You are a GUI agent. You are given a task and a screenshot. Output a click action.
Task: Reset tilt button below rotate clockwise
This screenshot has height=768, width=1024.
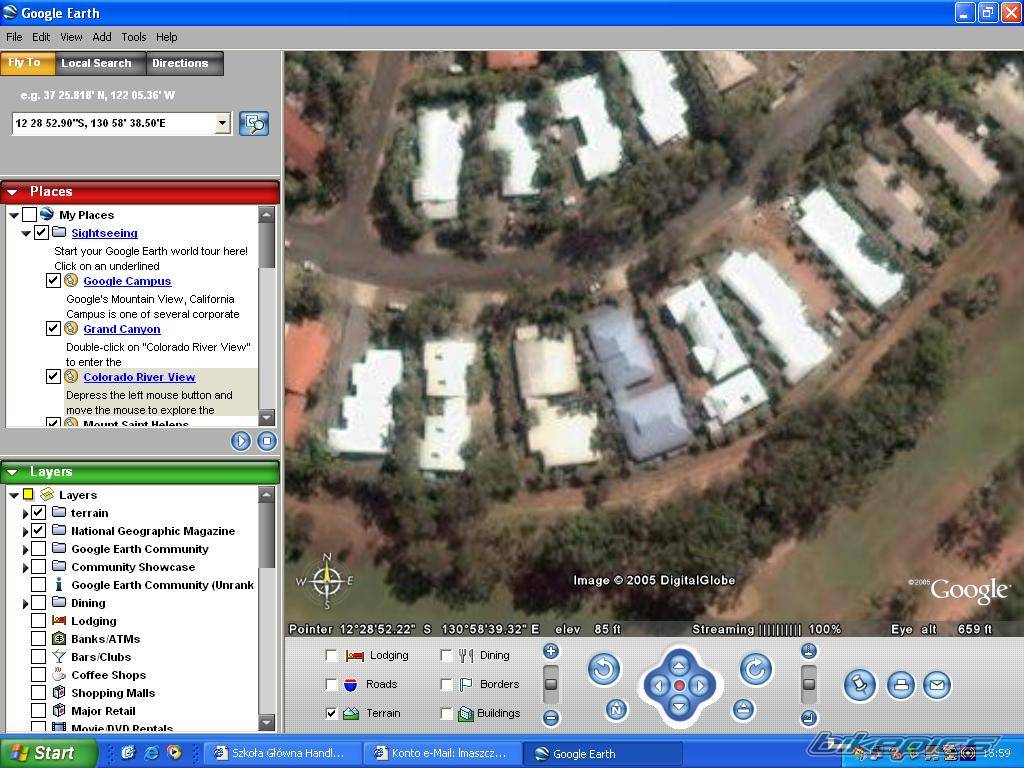(743, 710)
